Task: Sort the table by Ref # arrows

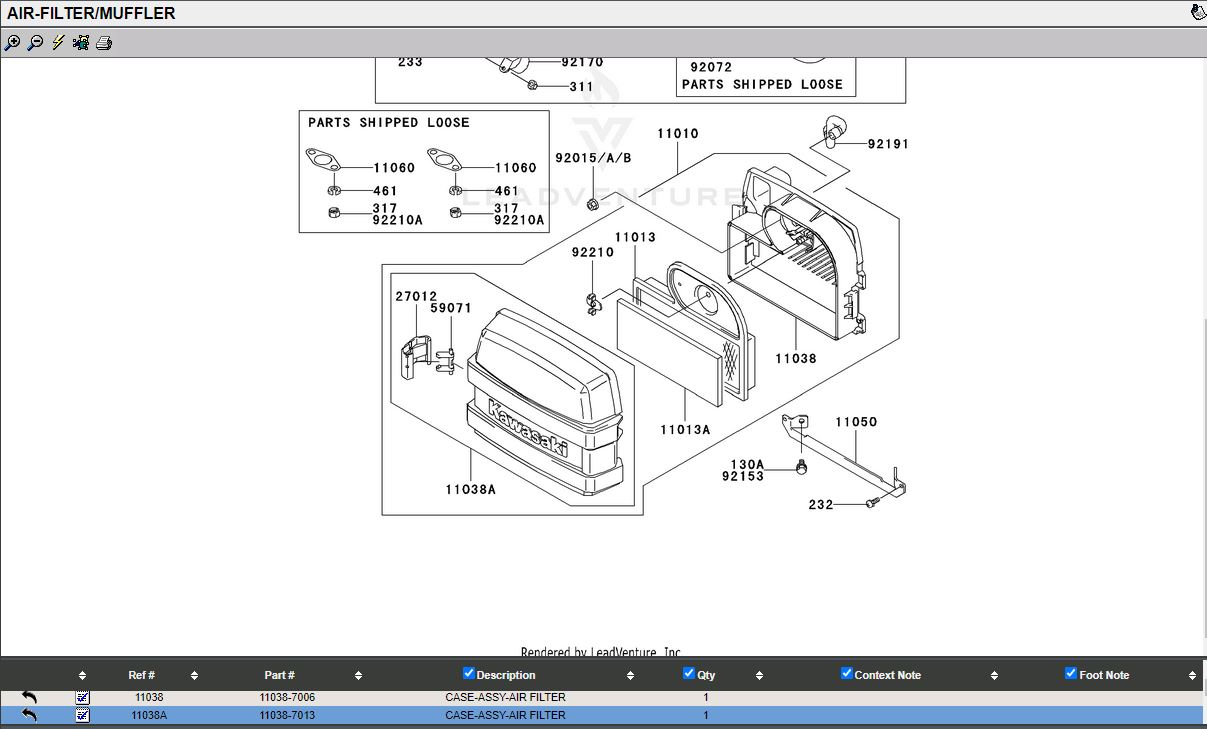Action: click(194, 676)
